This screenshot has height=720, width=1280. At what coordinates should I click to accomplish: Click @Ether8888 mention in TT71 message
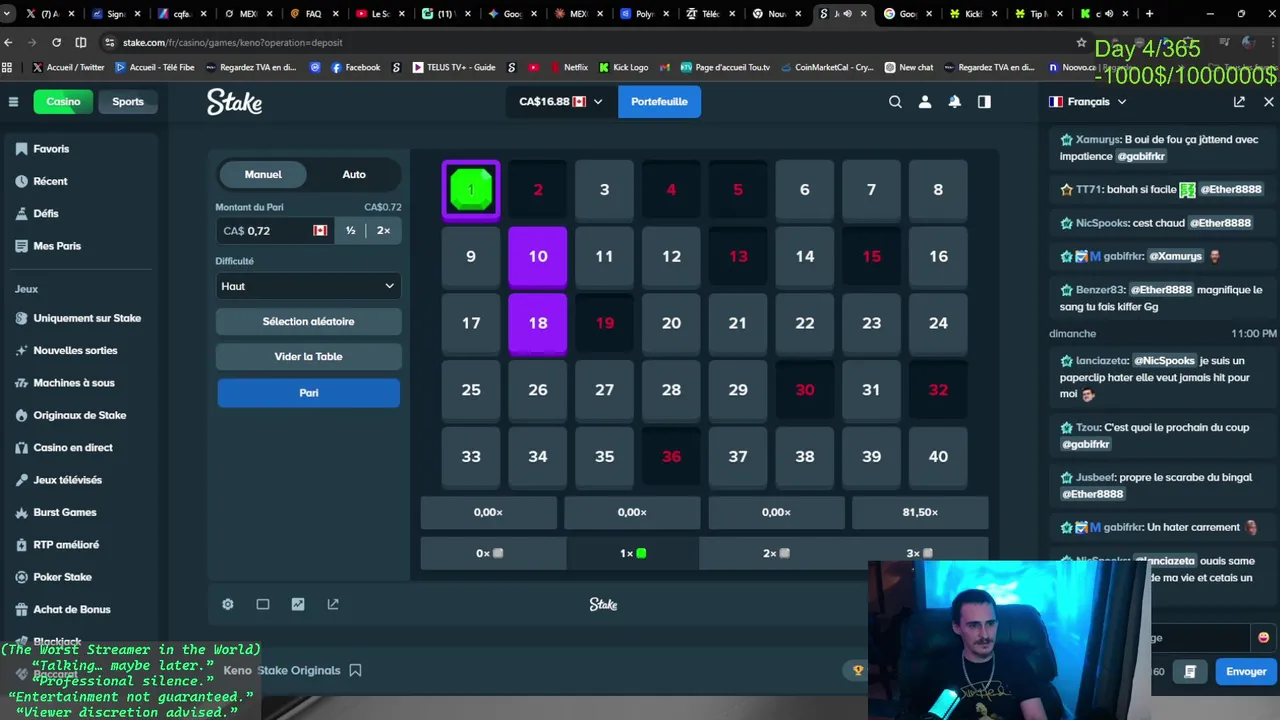click(x=1231, y=189)
